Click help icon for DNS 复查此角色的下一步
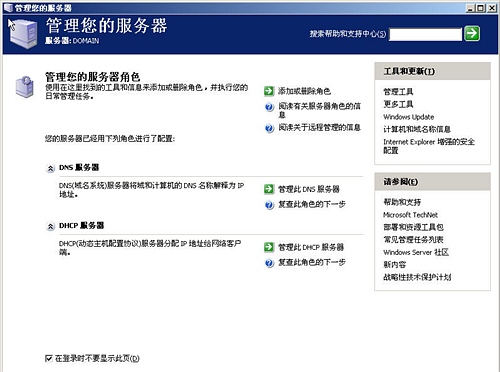The image size is (500, 372). click(269, 205)
